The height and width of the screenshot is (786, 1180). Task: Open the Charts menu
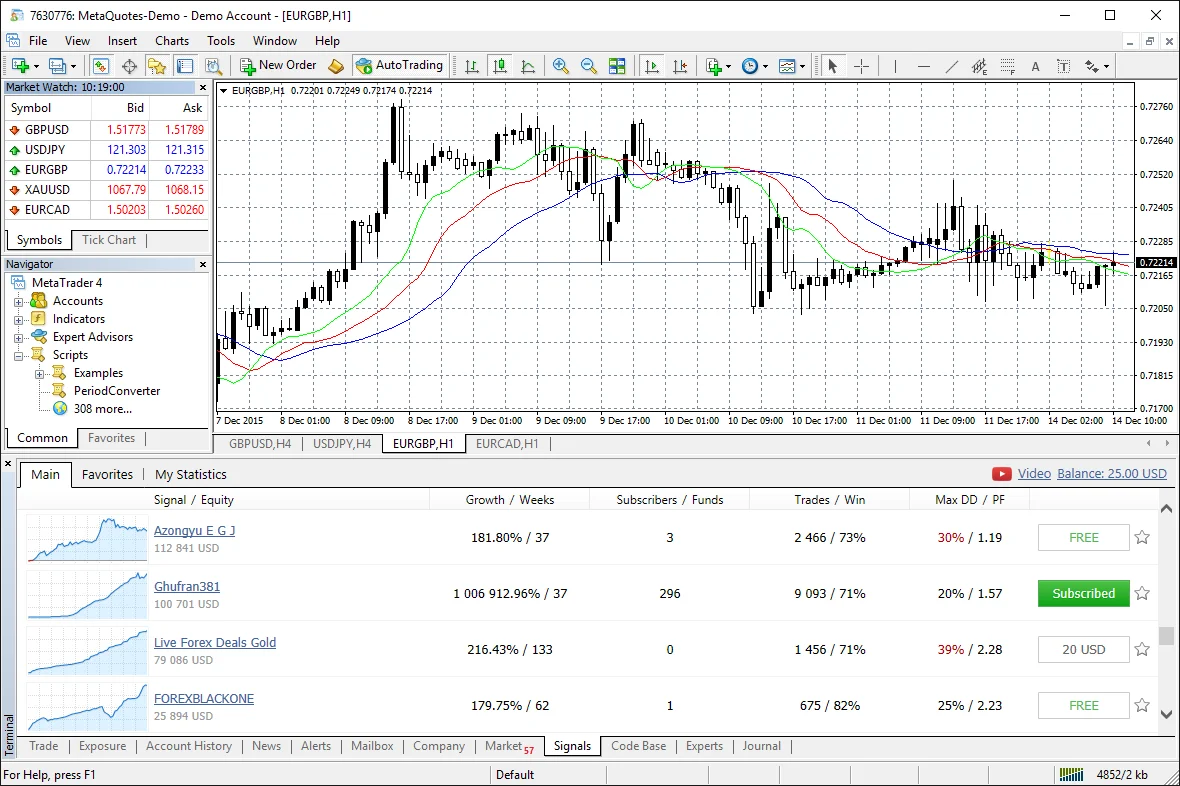[x=171, y=41]
